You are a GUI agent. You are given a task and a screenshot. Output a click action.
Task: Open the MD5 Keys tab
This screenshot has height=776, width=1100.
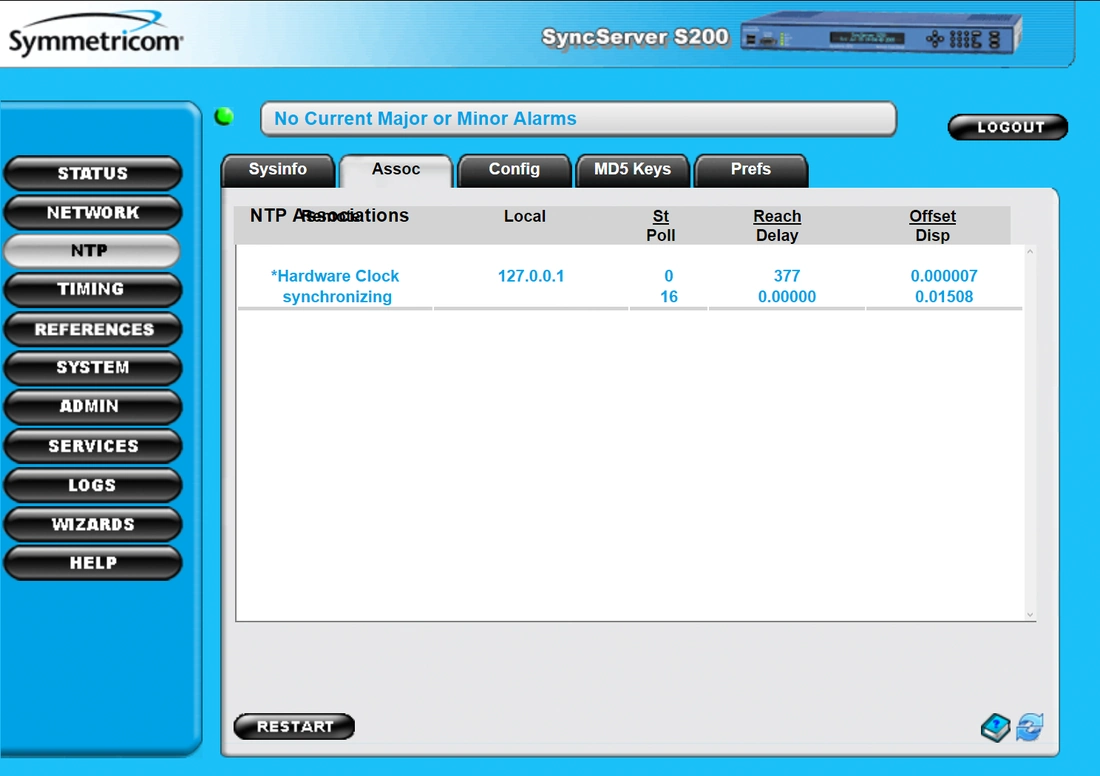coord(632,170)
